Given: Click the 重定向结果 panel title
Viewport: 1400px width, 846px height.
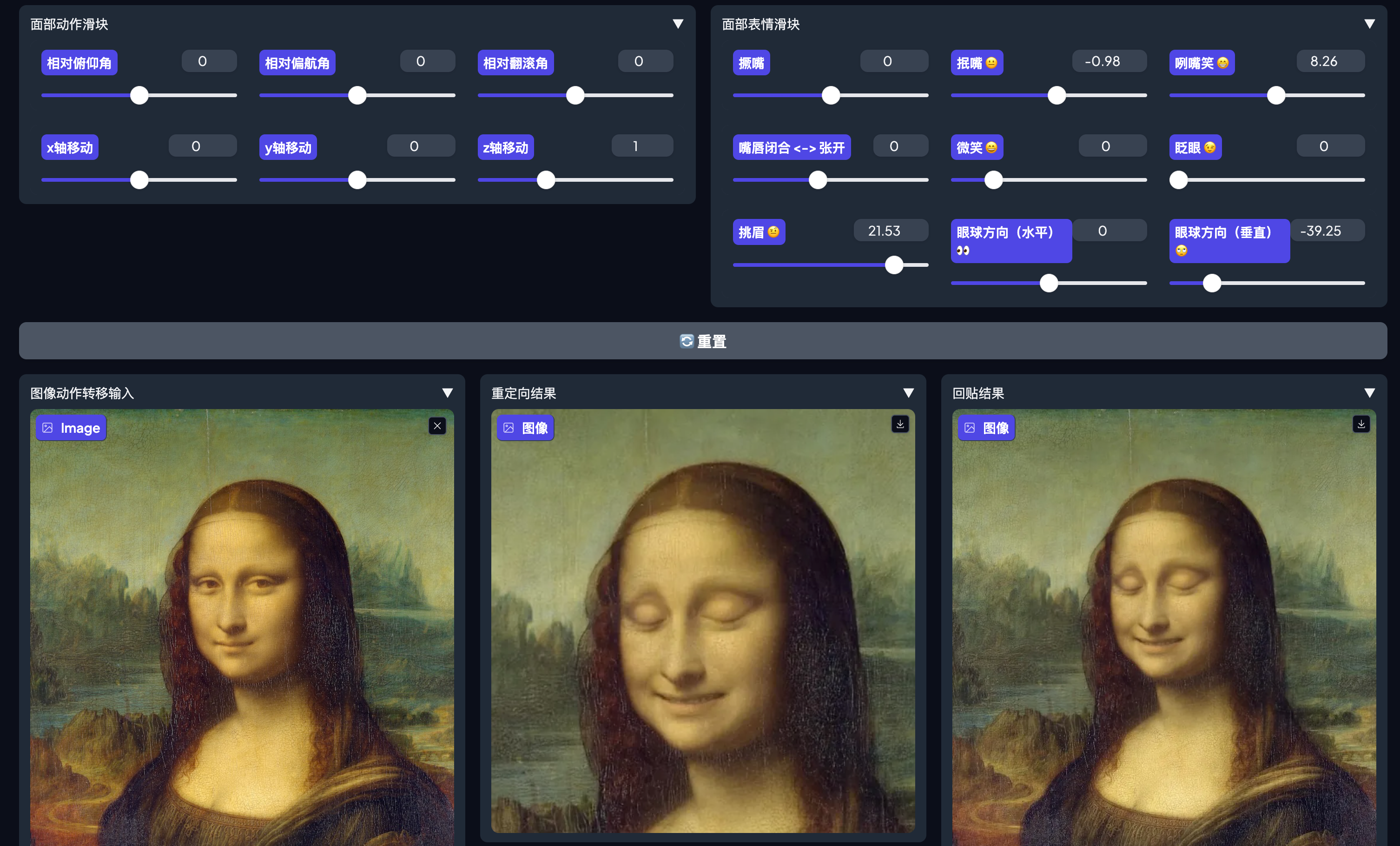Looking at the screenshot, I should [523, 393].
